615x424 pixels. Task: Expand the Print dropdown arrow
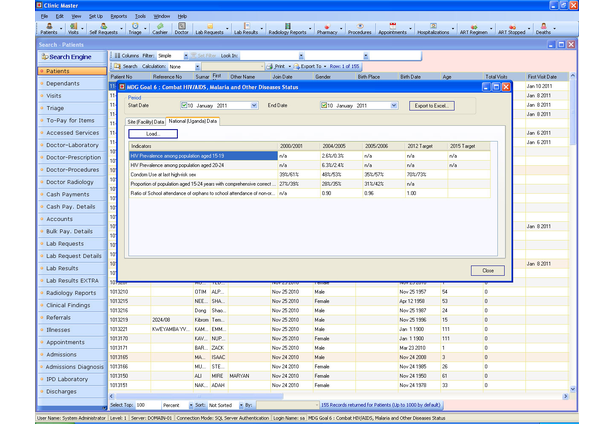coord(289,66)
